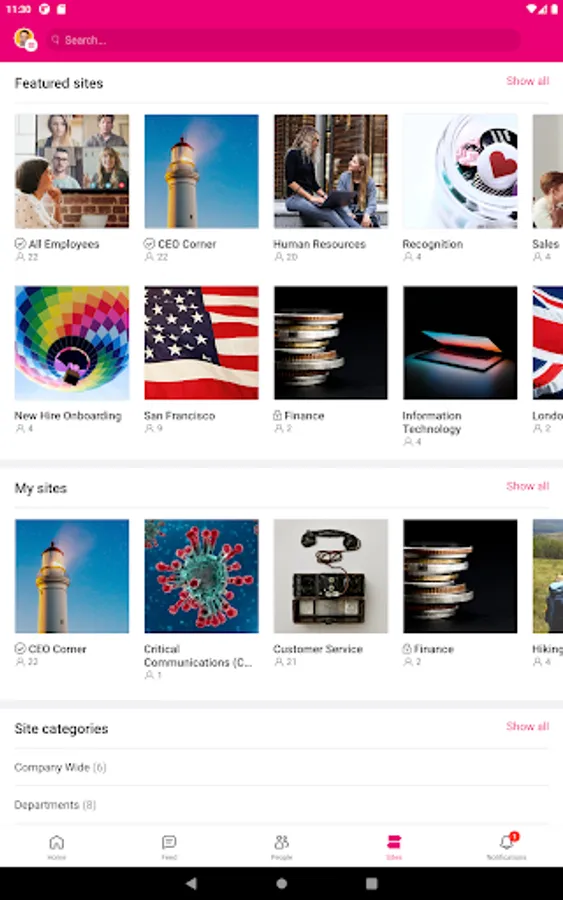Open the Recognition site thumbnail

tap(460, 171)
